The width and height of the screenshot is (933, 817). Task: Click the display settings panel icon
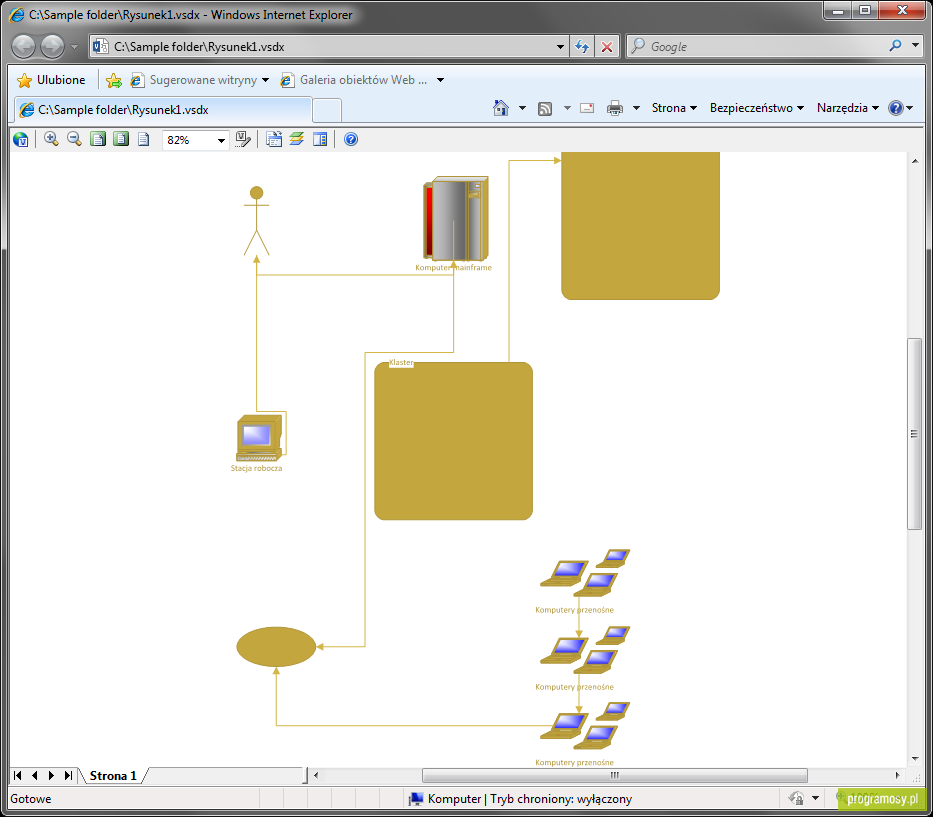click(x=320, y=139)
